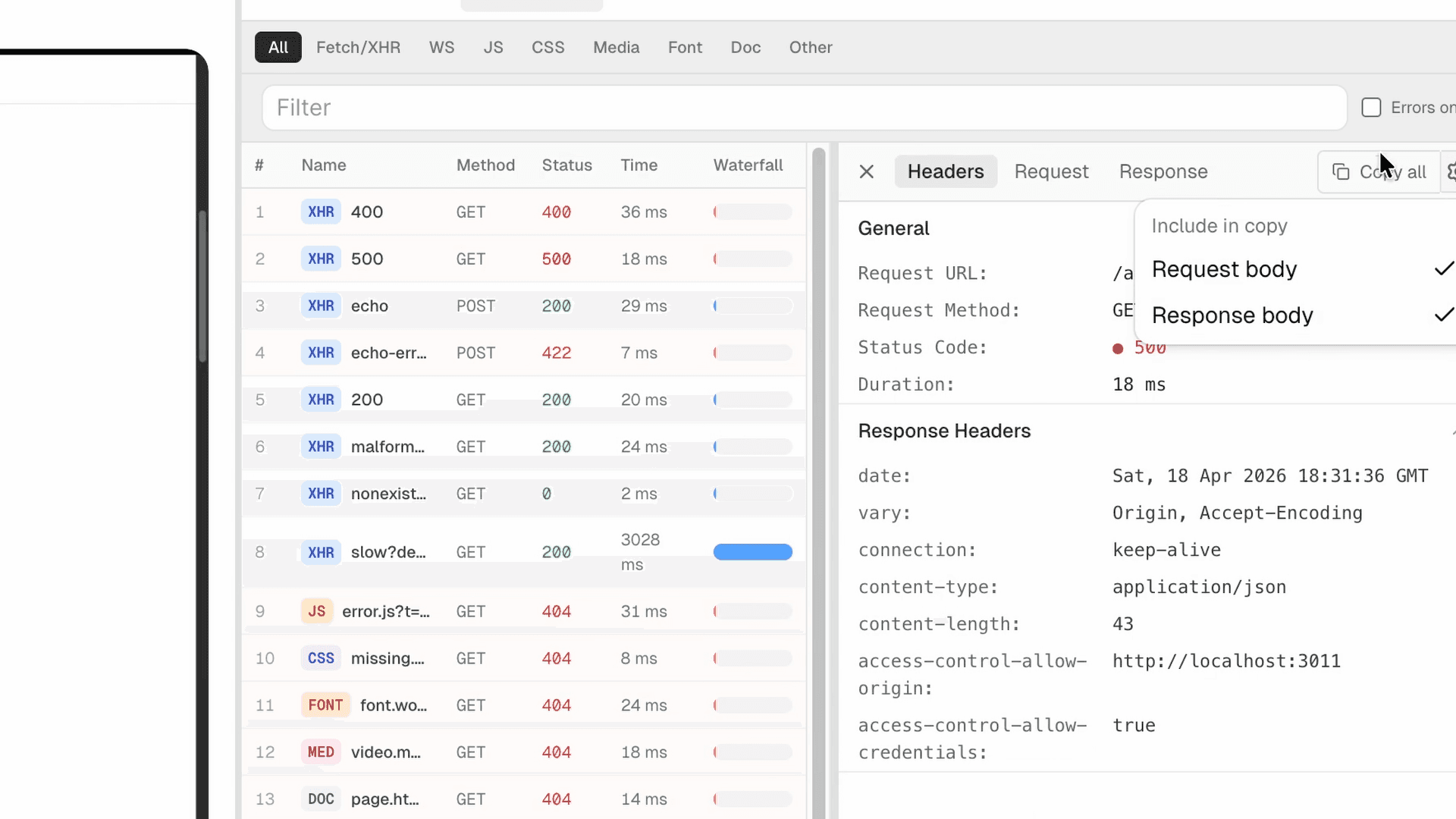Close the request details panel with the X

[x=867, y=171]
